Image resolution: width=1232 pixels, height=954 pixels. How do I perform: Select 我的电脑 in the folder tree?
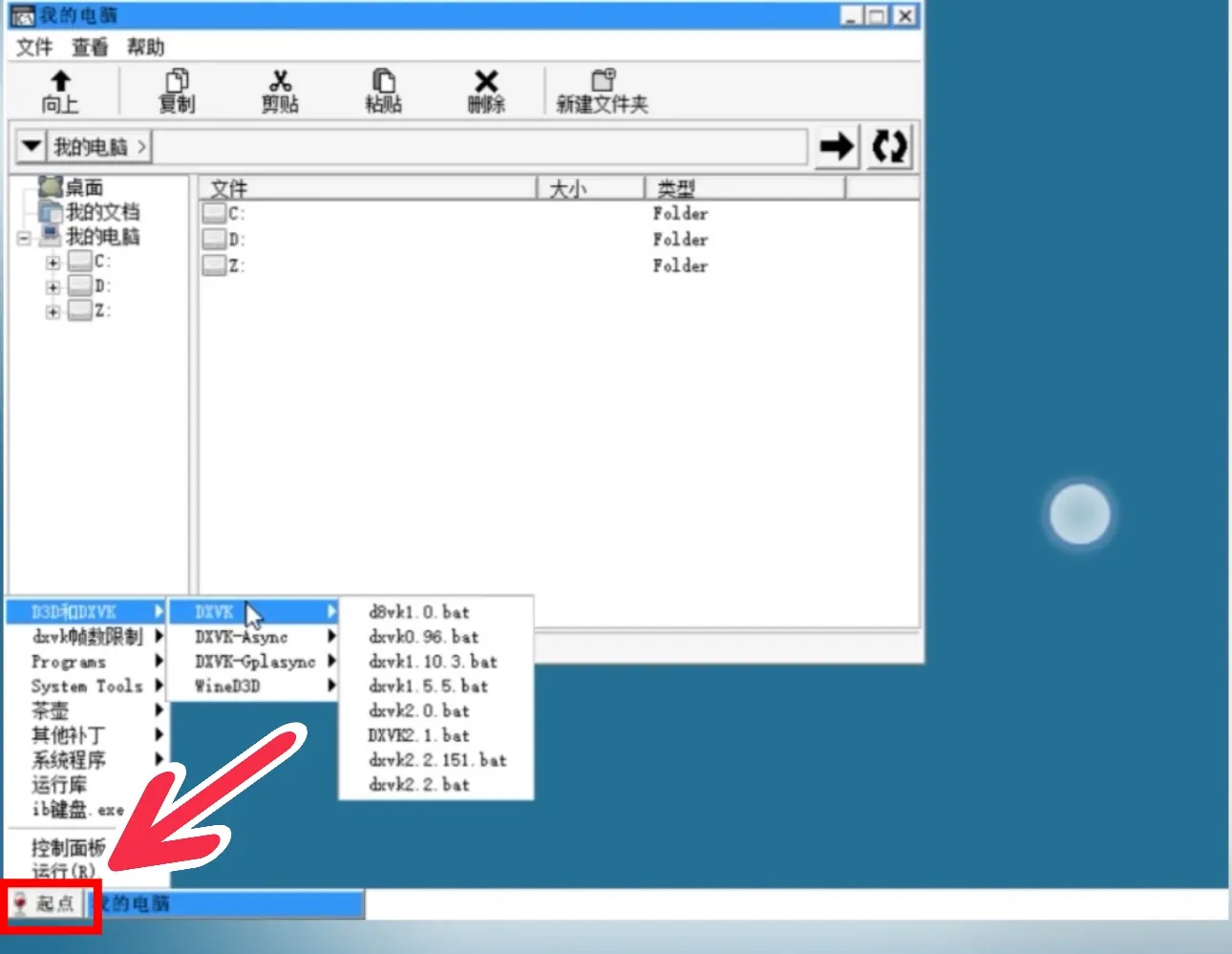[102, 237]
